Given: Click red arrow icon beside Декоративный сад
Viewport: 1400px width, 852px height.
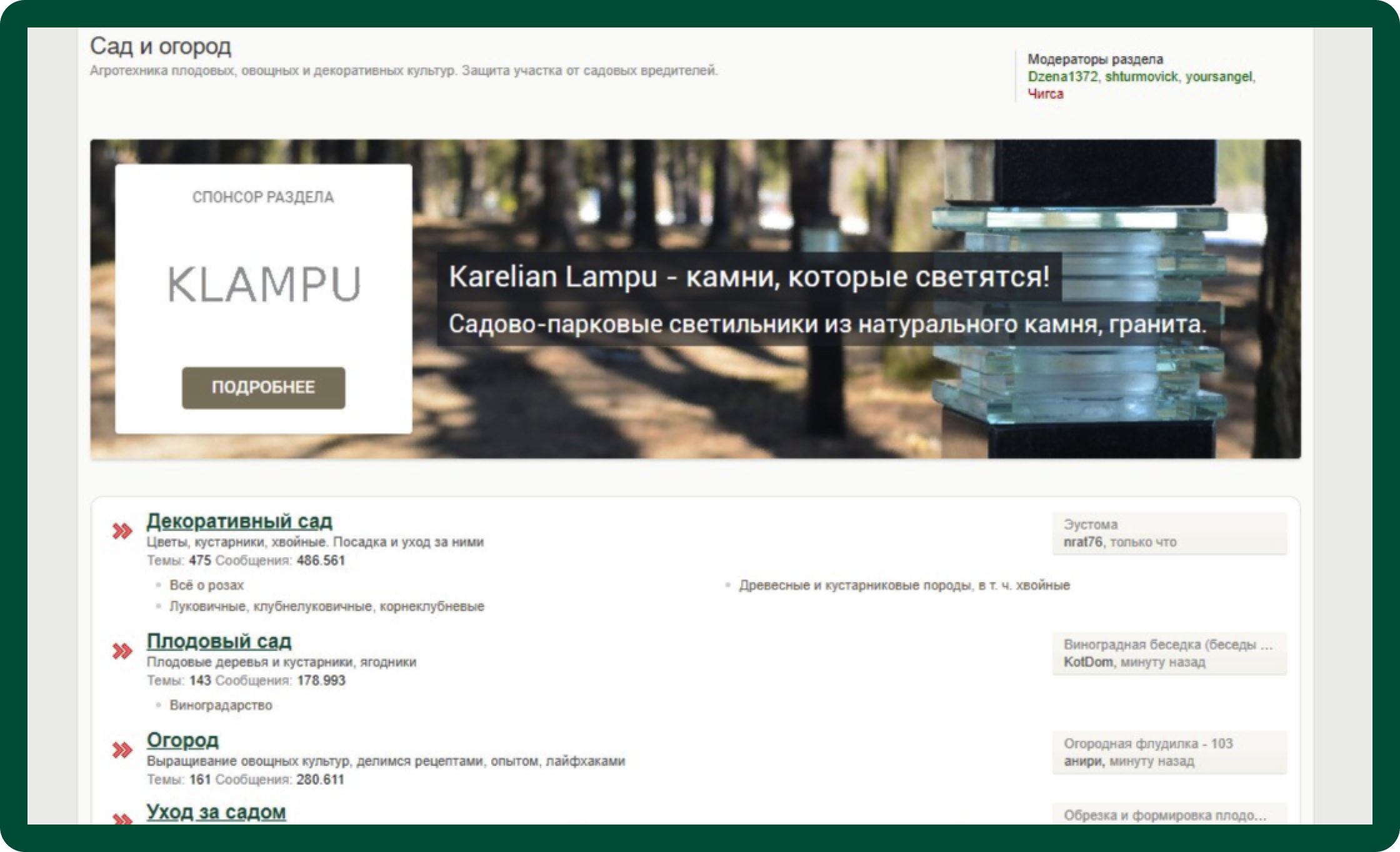Looking at the screenshot, I should pos(122,532).
